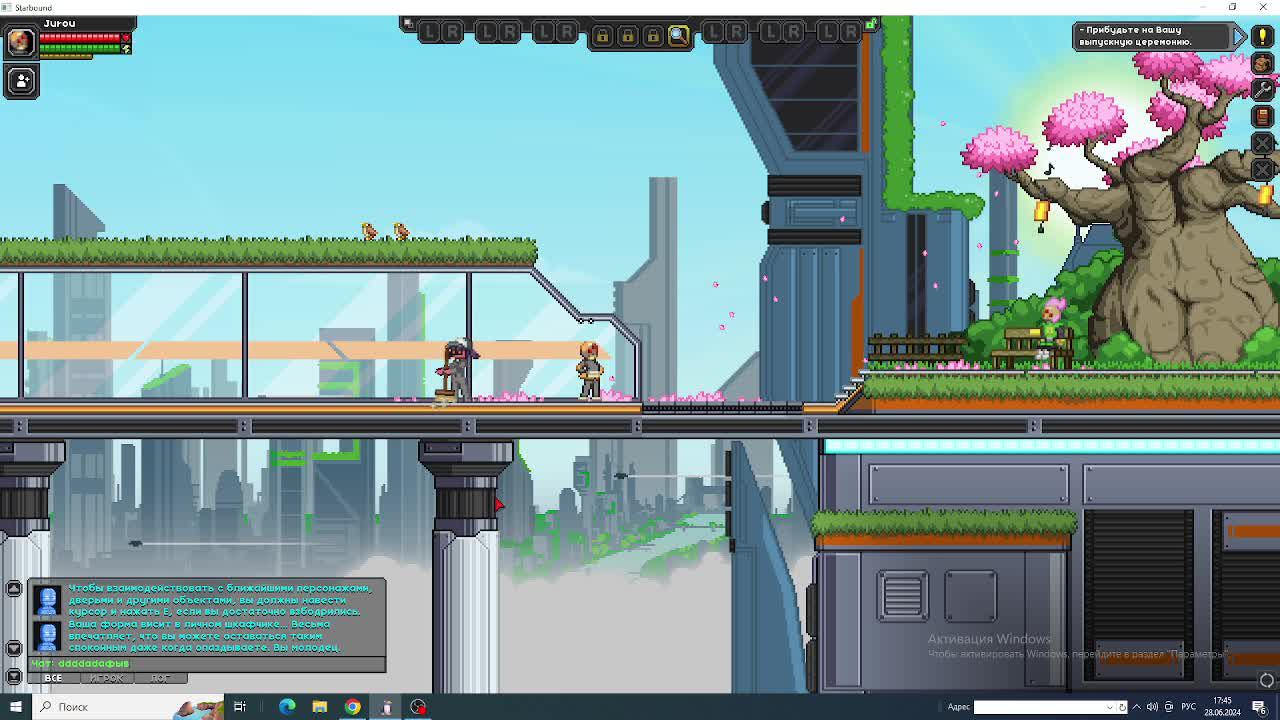The height and width of the screenshot is (720, 1280).
Task: Select fifth hotbar slot left hand L
Action: point(771,32)
